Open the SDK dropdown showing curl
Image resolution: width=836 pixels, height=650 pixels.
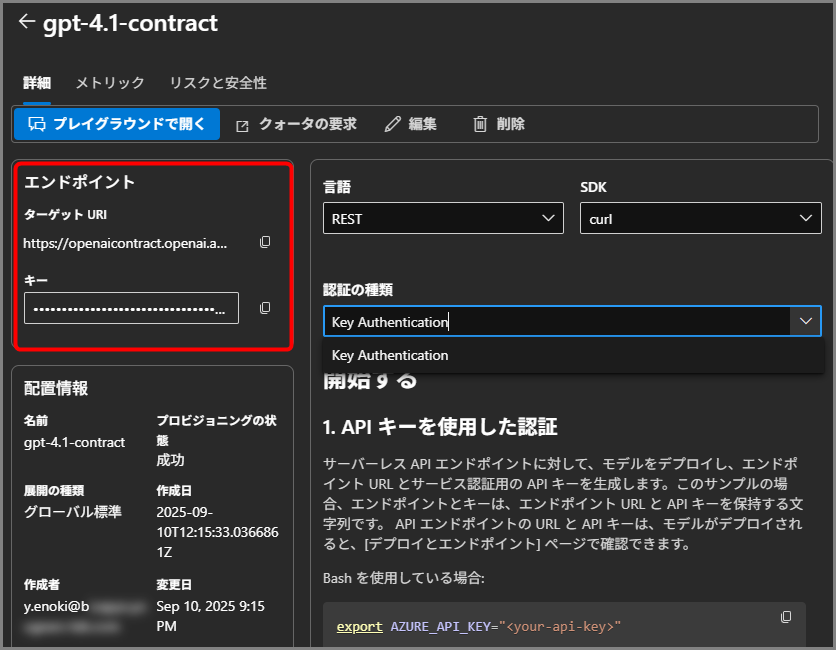coord(700,219)
